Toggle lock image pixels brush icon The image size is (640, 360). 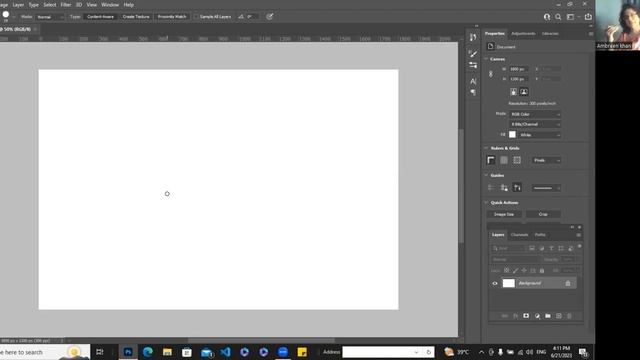tap(515, 270)
